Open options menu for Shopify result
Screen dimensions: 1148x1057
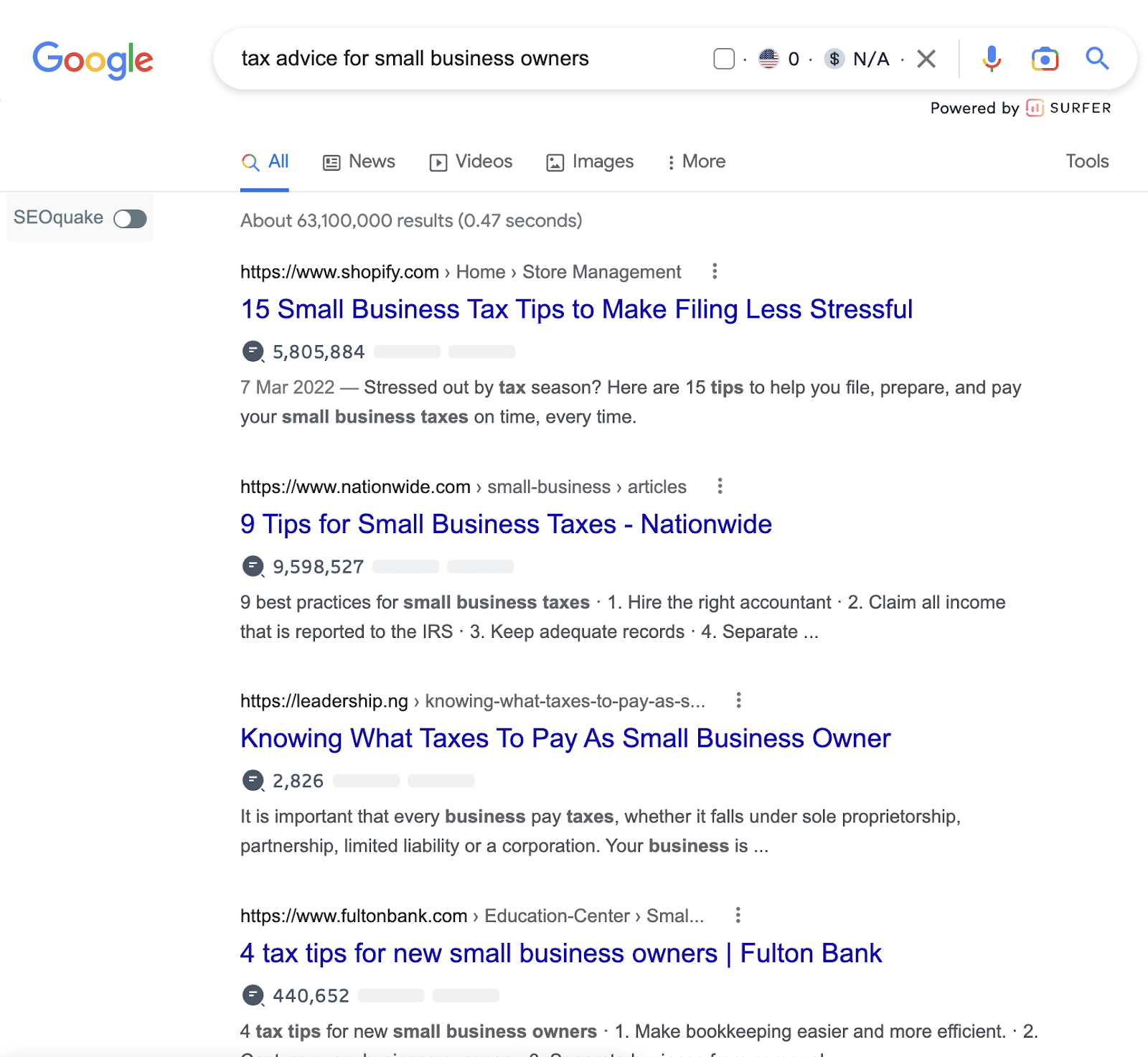715,271
